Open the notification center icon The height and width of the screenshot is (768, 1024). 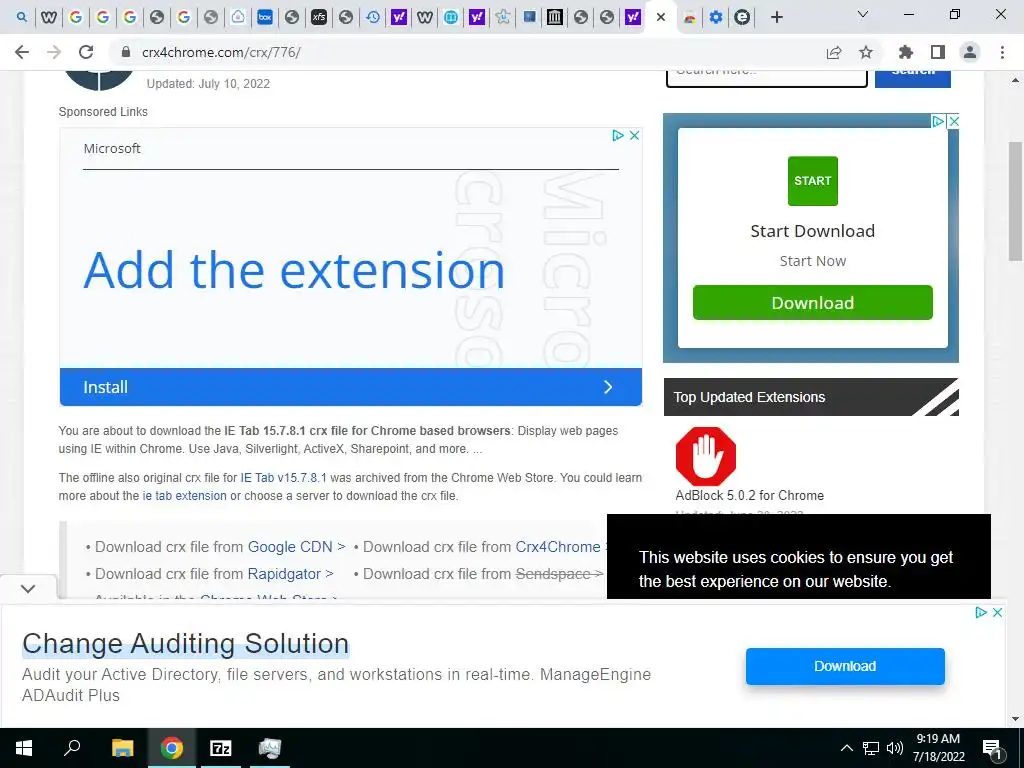tap(992, 748)
